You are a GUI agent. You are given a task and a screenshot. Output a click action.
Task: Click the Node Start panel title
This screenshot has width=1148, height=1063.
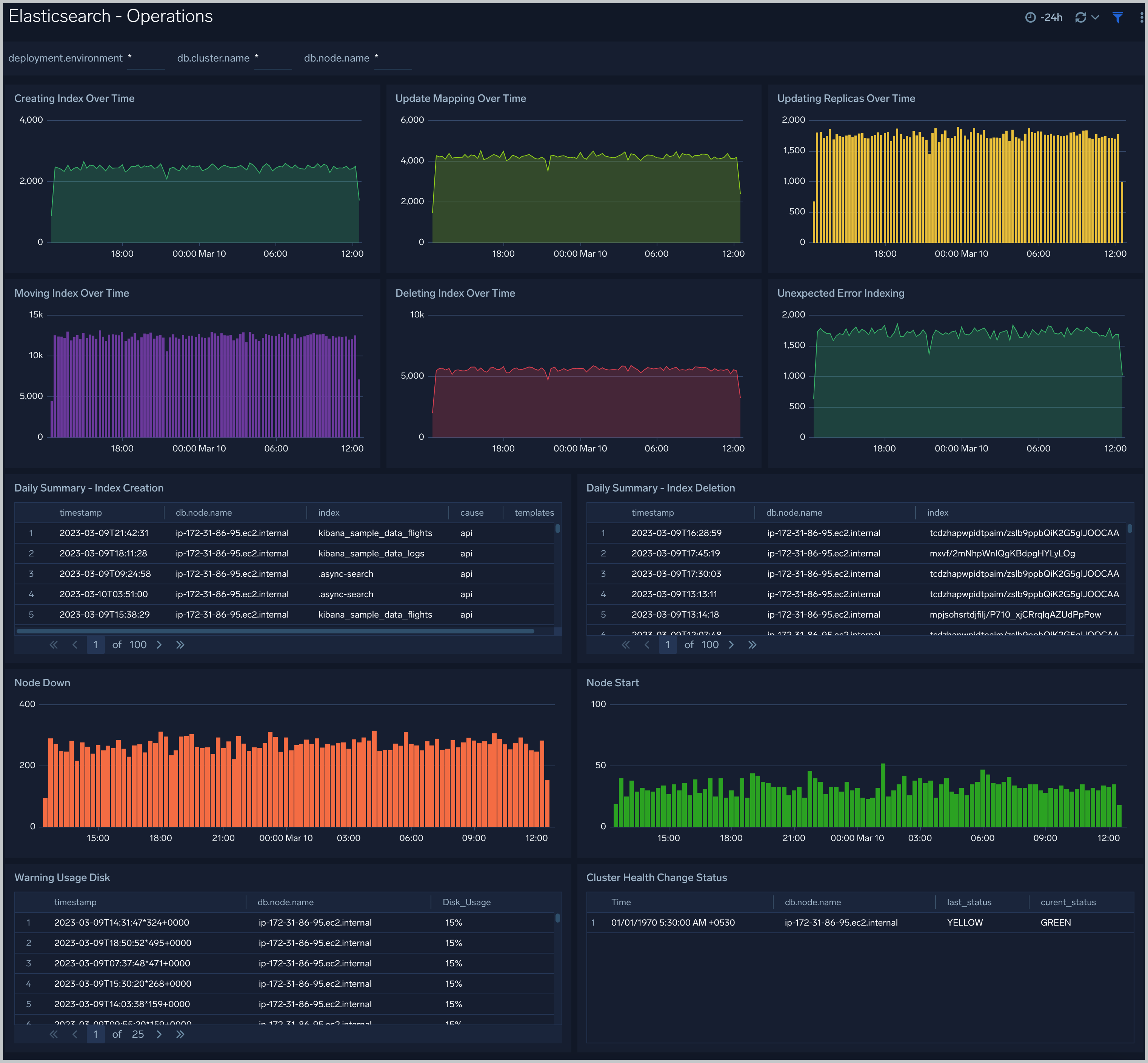[x=612, y=683]
